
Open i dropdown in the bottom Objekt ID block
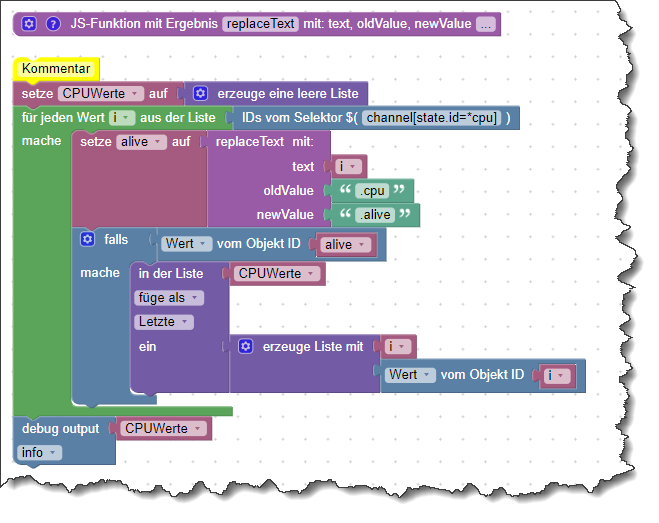tap(557, 375)
